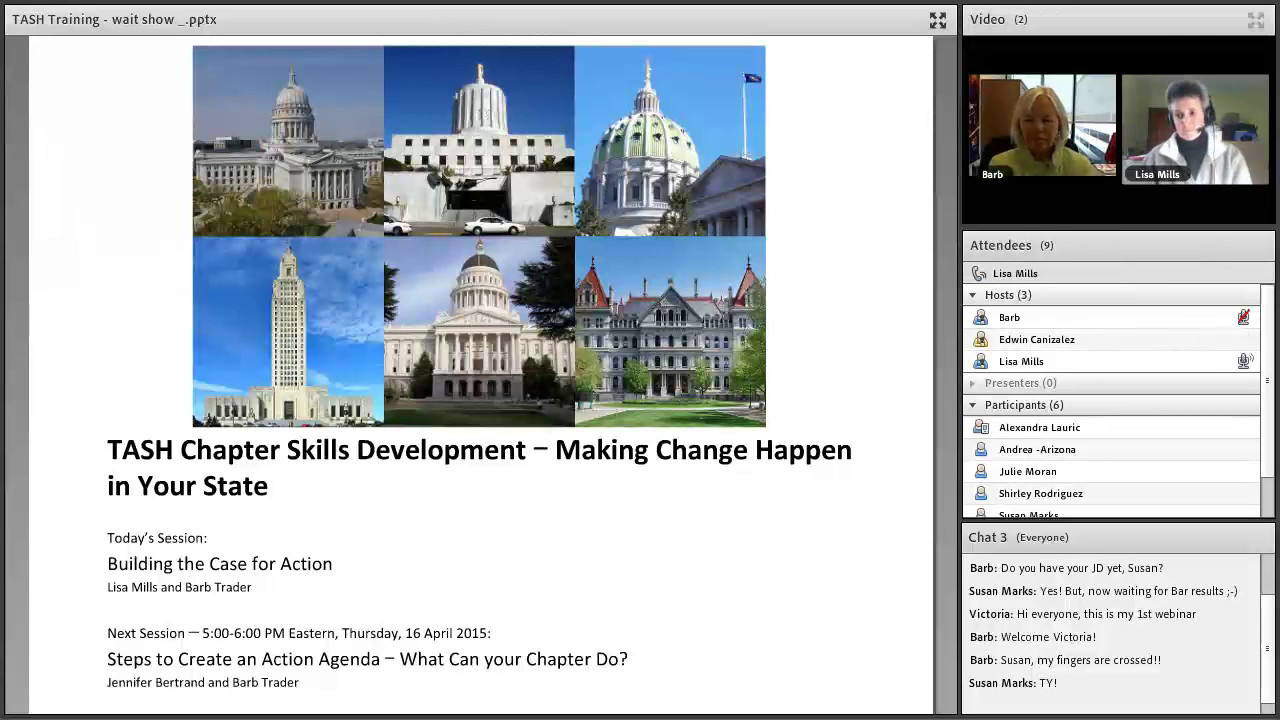Click Julie Moran's participant icon
Image resolution: width=1280 pixels, height=720 pixels.
click(981, 471)
